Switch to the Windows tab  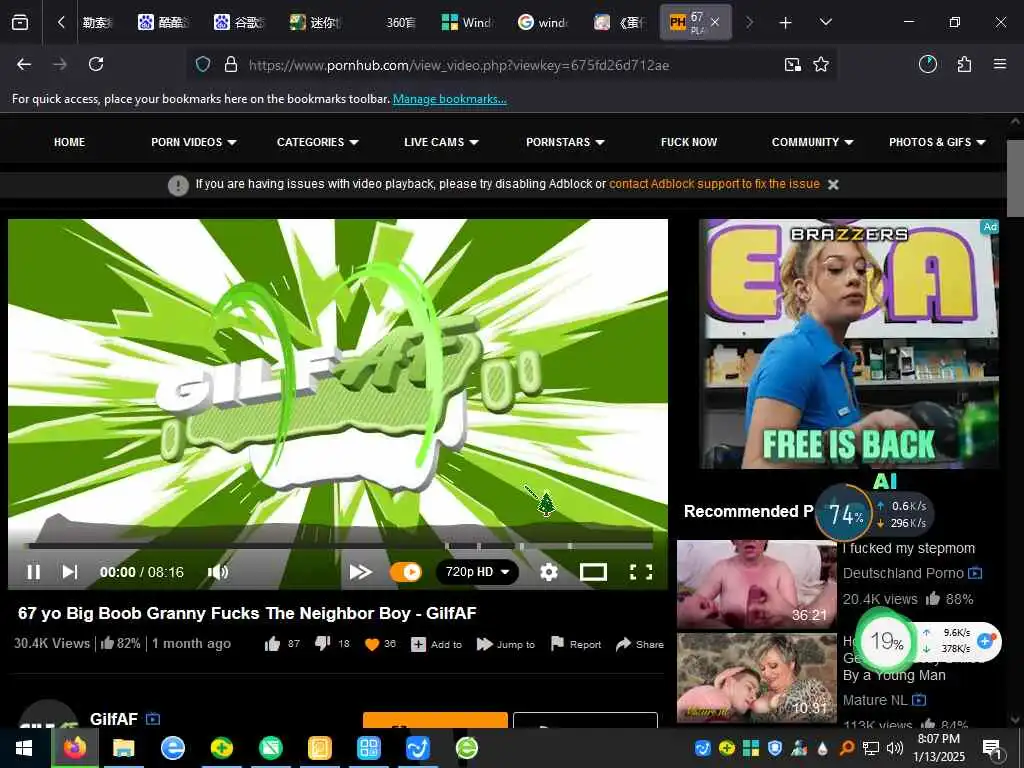(466, 22)
